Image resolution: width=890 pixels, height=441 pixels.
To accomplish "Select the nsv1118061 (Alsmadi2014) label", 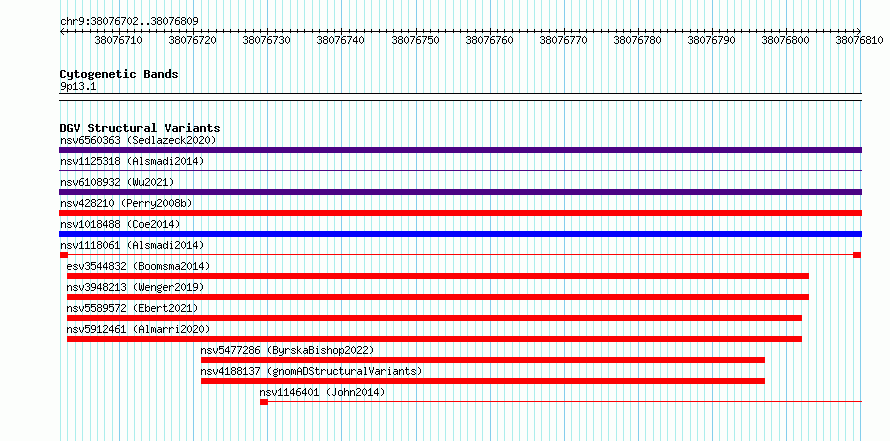I will [x=132, y=245].
